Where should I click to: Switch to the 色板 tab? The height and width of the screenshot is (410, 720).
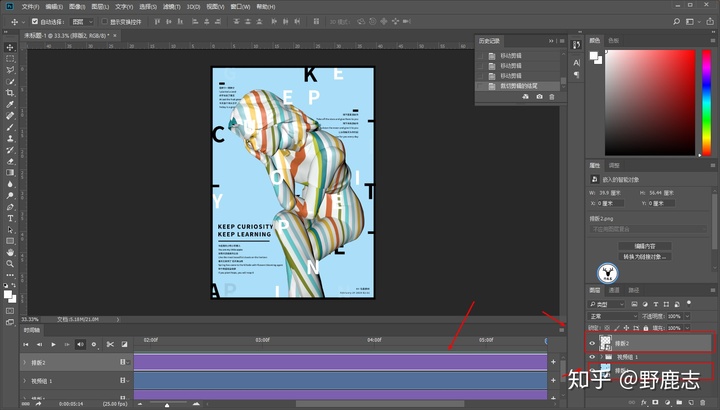613,40
